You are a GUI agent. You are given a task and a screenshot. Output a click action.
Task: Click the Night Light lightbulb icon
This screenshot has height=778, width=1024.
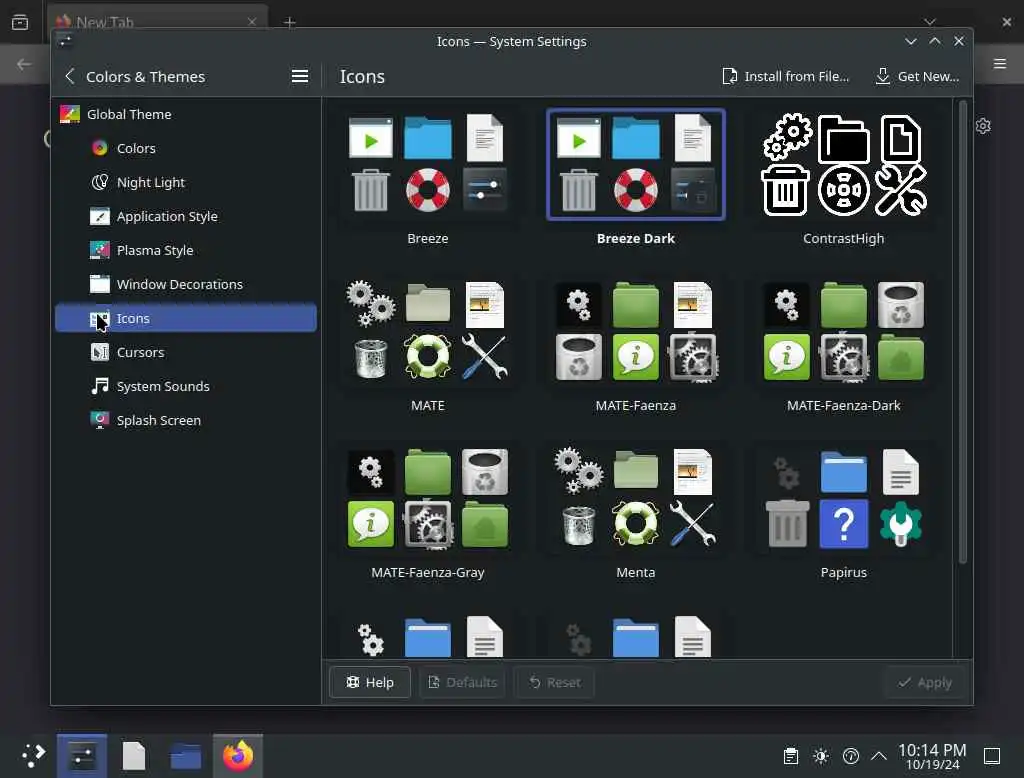(x=99, y=182)
